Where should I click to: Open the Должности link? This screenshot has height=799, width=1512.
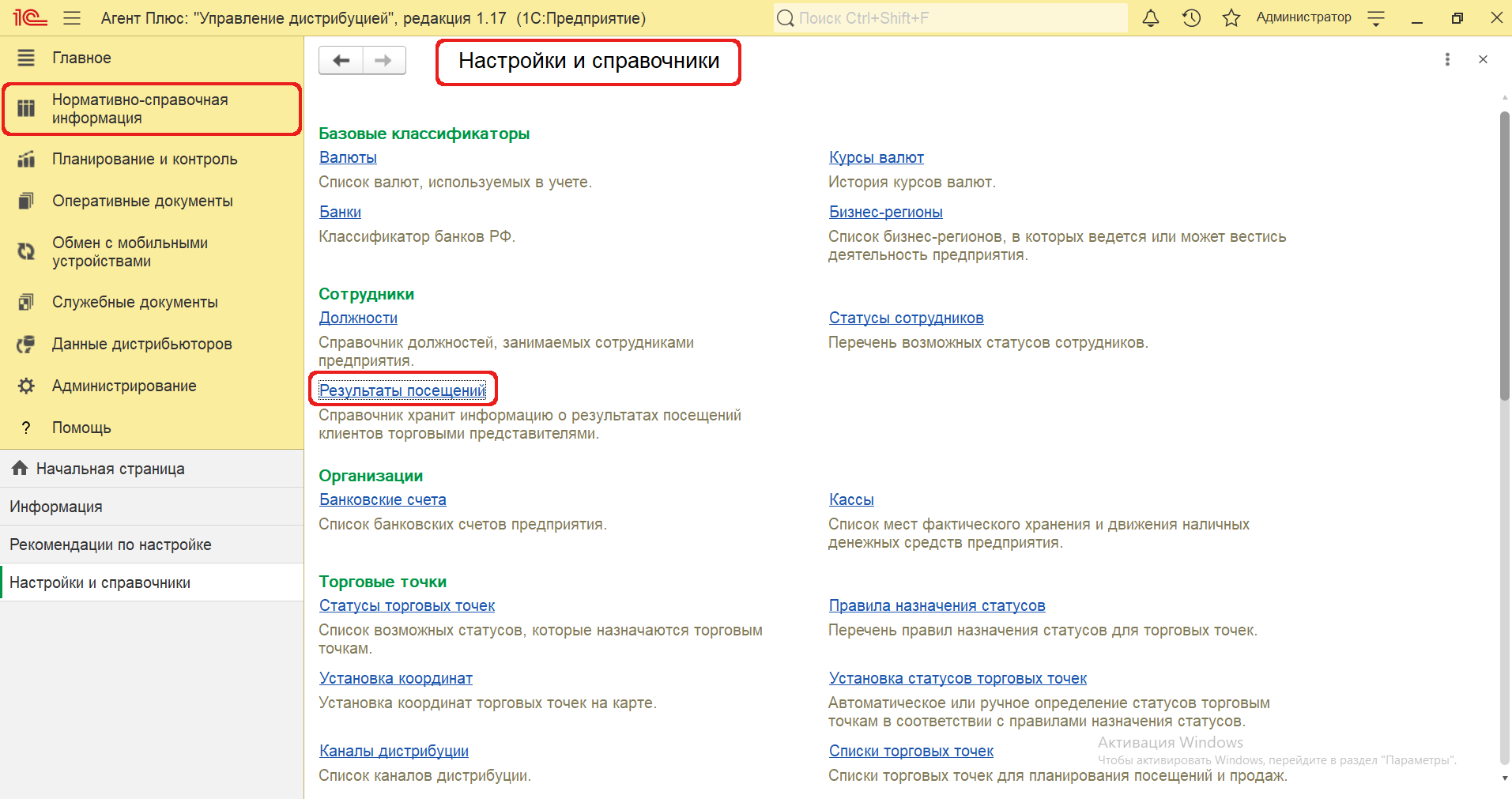[358, 318]
